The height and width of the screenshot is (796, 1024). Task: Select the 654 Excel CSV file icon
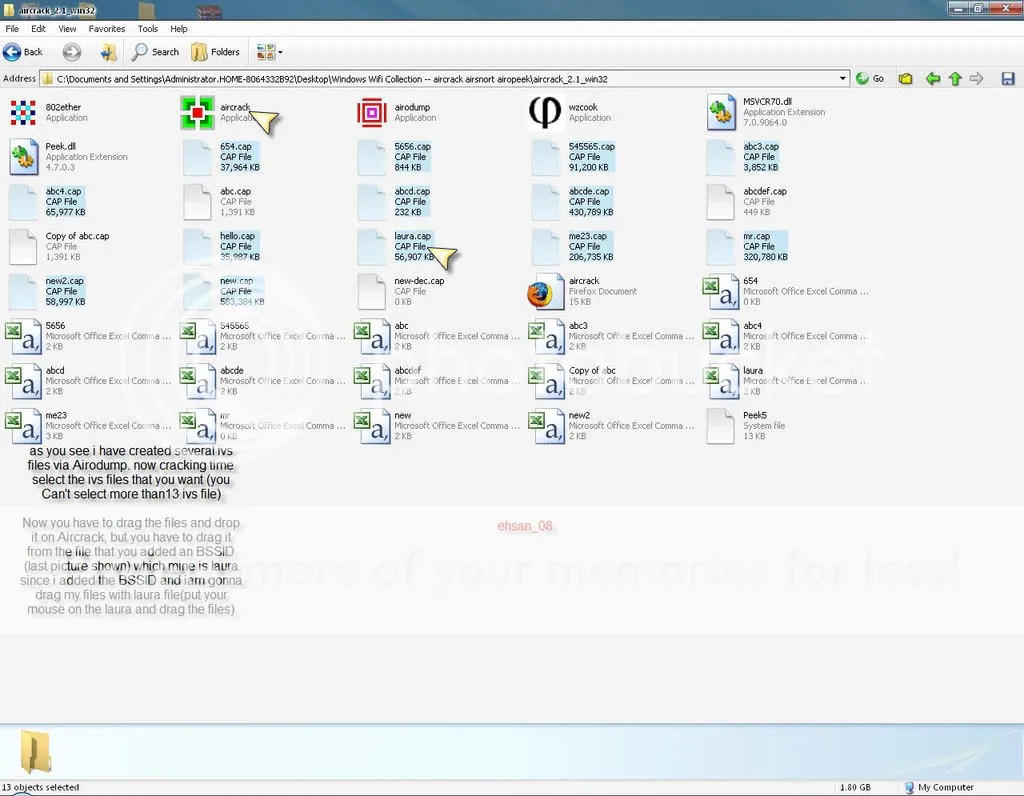721,291
